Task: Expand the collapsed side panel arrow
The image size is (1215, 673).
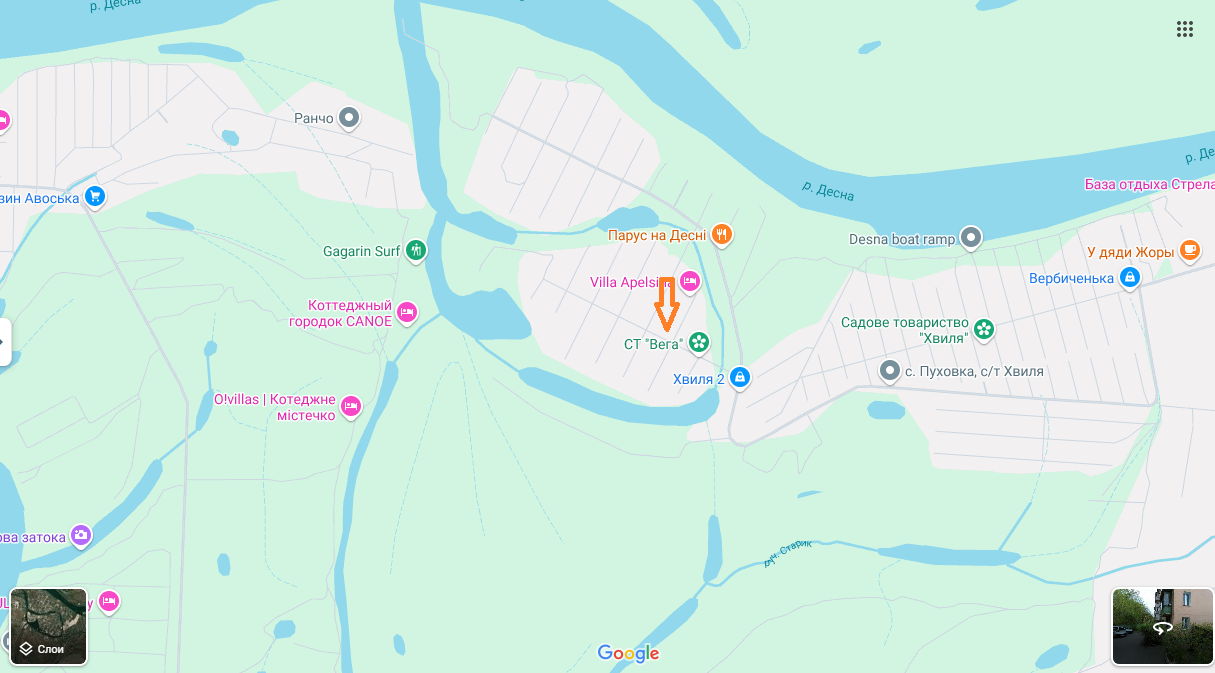Action: click(4, 342)
